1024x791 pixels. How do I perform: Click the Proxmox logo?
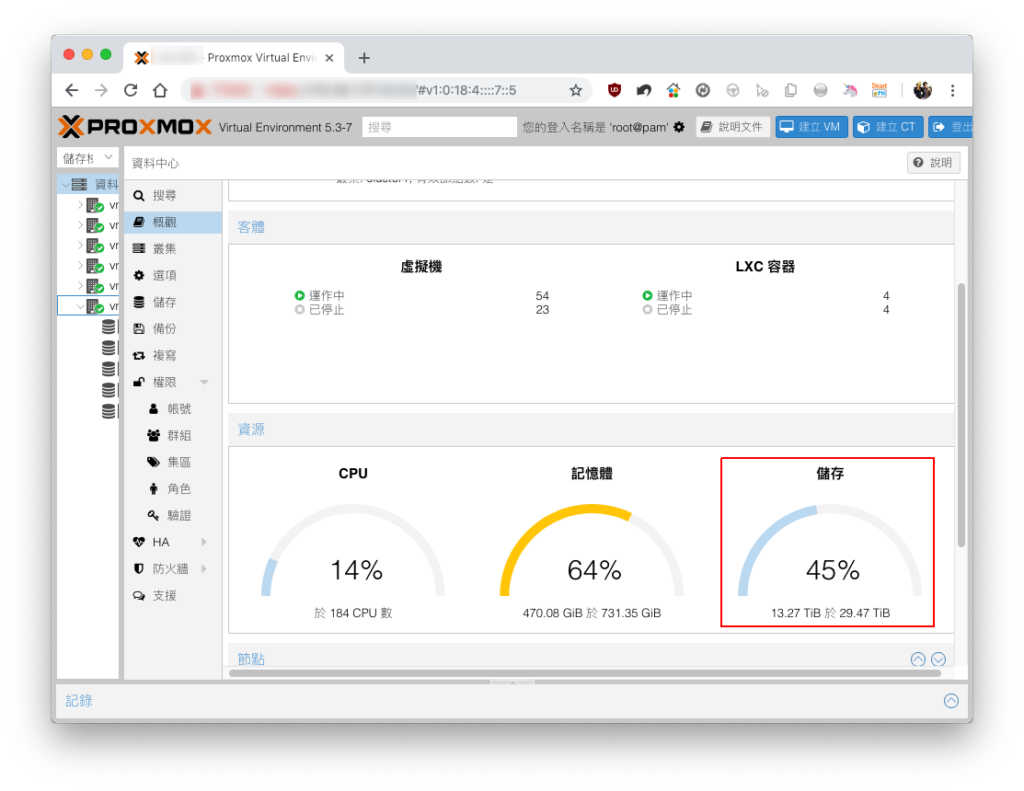[135, 126]
